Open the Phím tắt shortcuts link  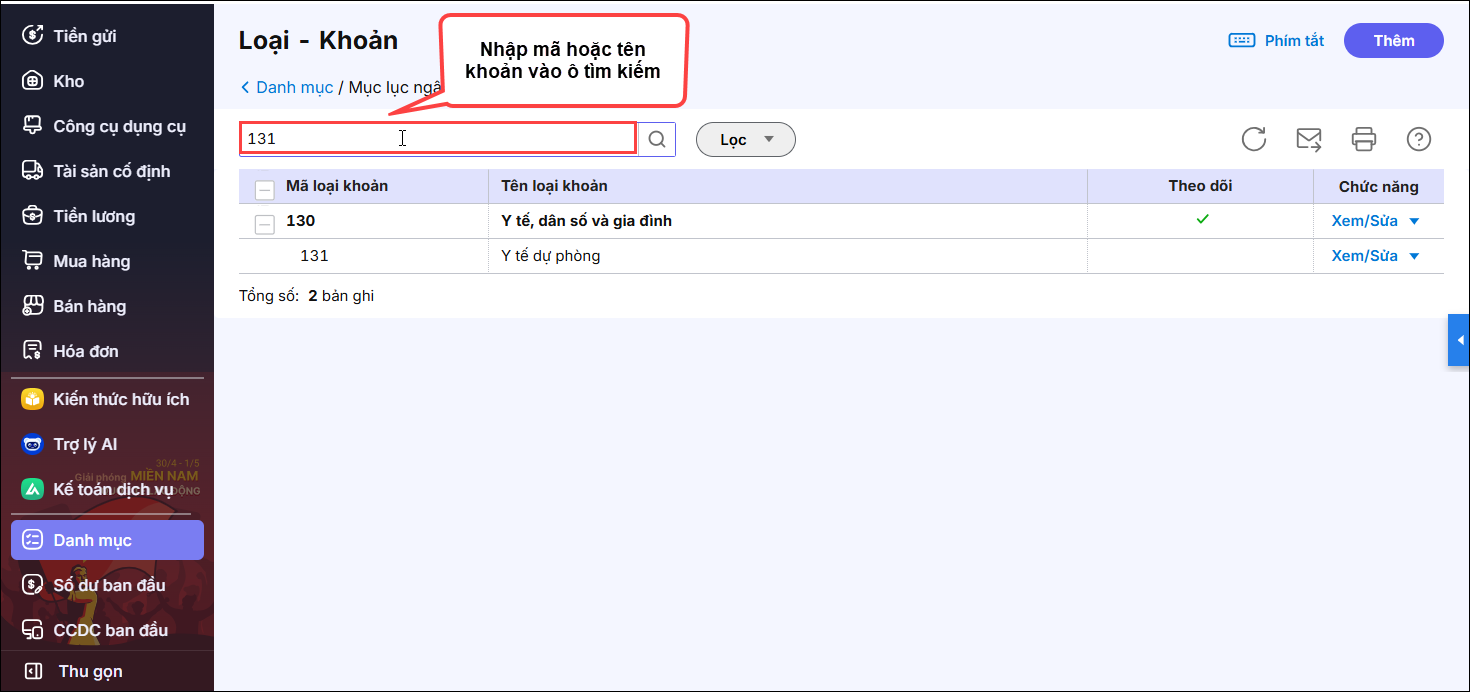tap(1294, 41)
